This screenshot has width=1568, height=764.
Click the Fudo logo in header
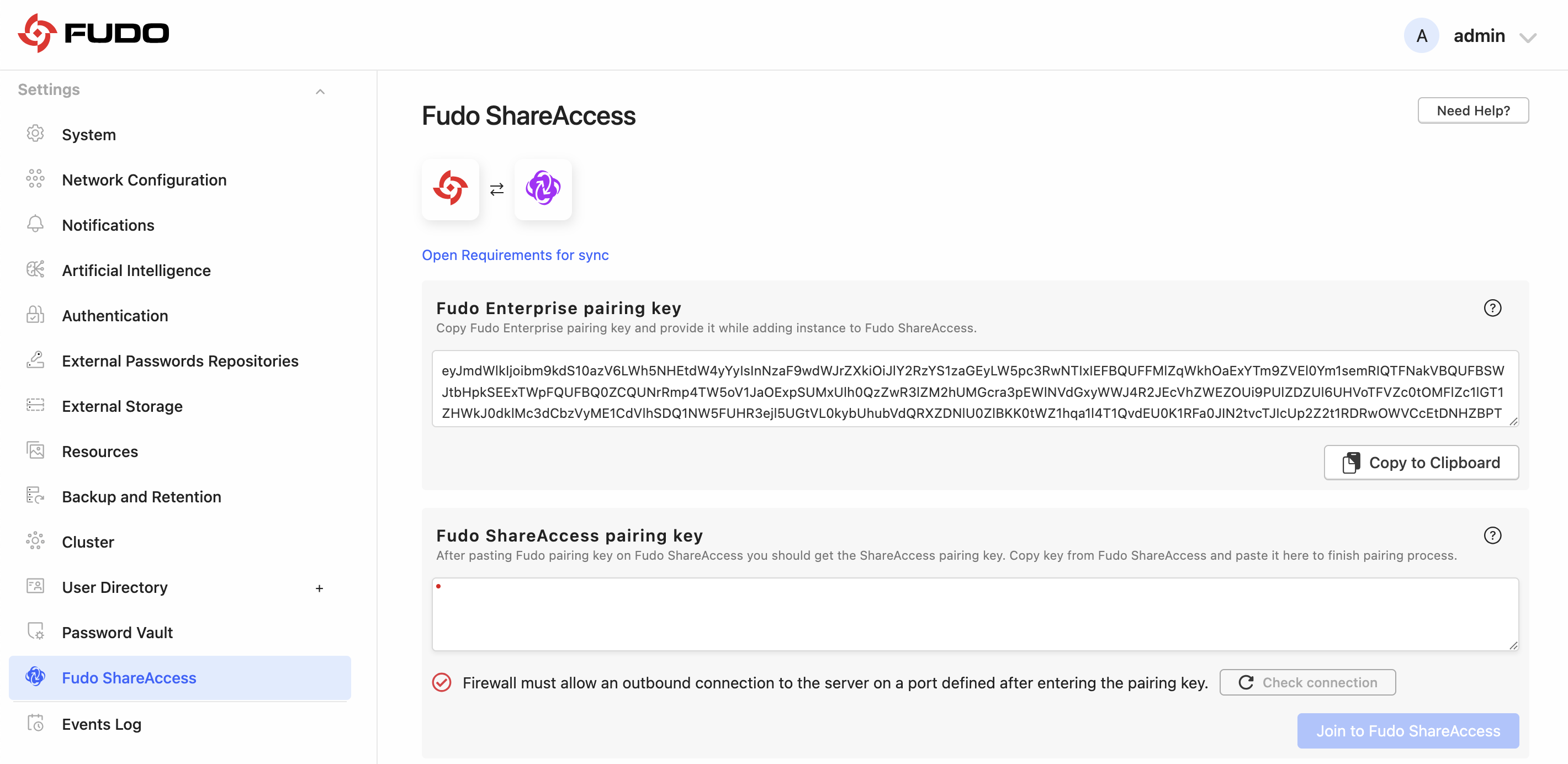pyautogui.click(x=93, y=34)
